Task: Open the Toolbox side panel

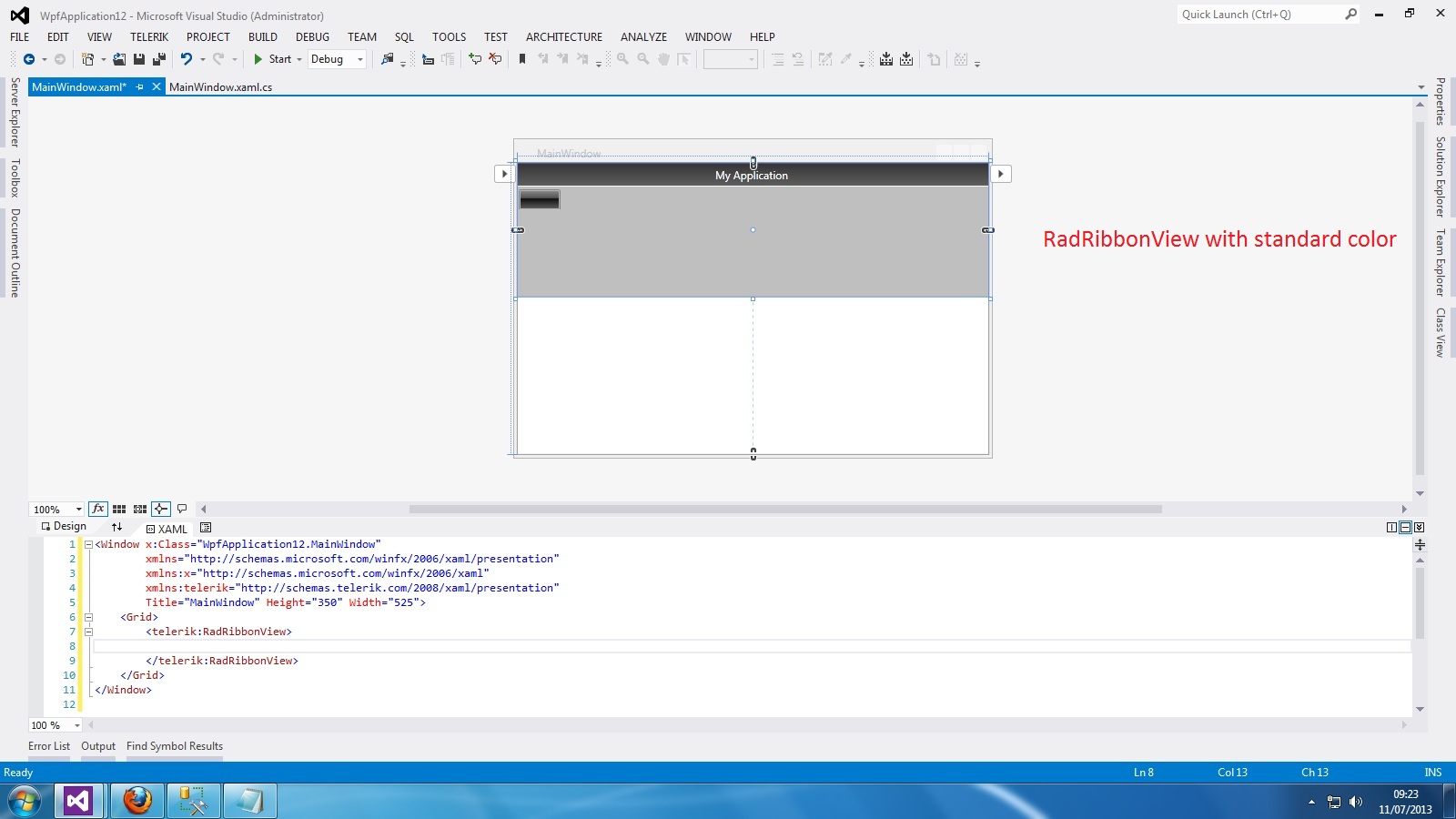Action: [15, 177]
